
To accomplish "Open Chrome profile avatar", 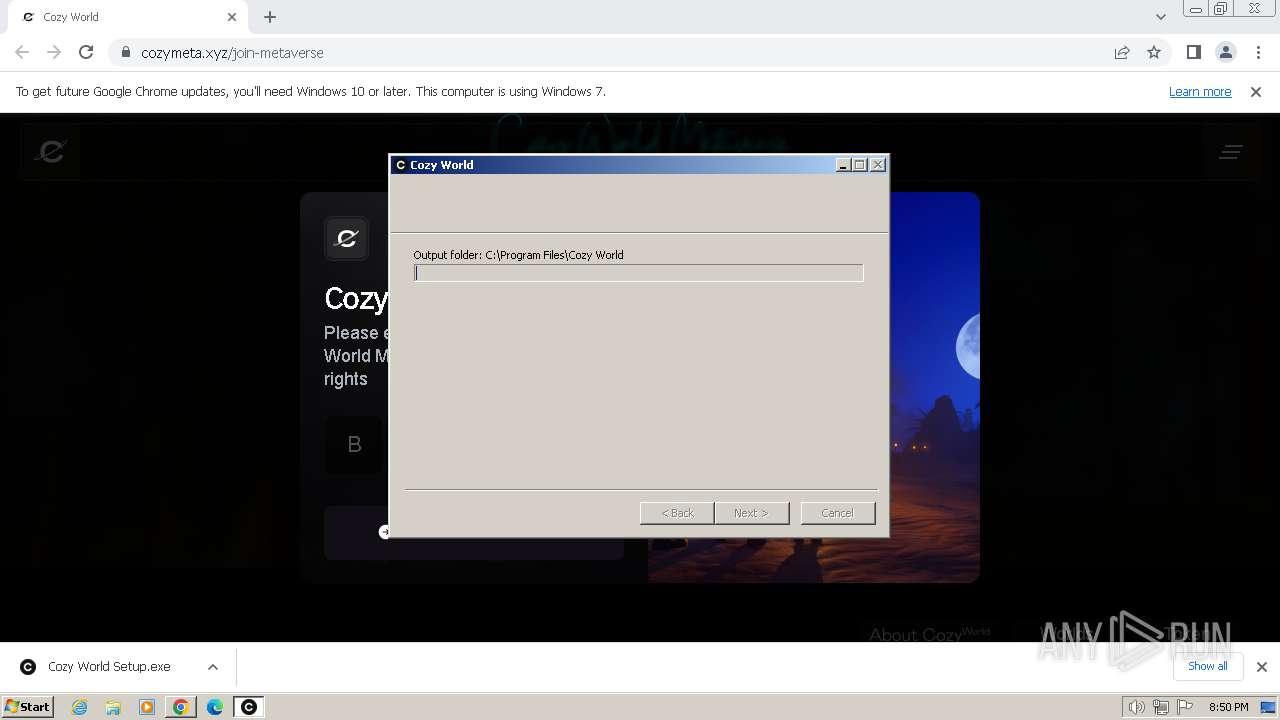I will 1225,52.
